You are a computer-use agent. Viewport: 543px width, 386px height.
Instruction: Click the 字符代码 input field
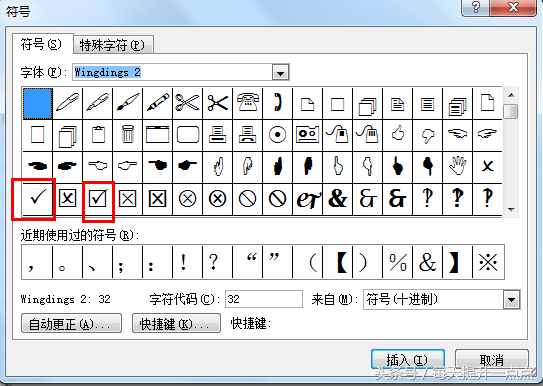[264, 299]
